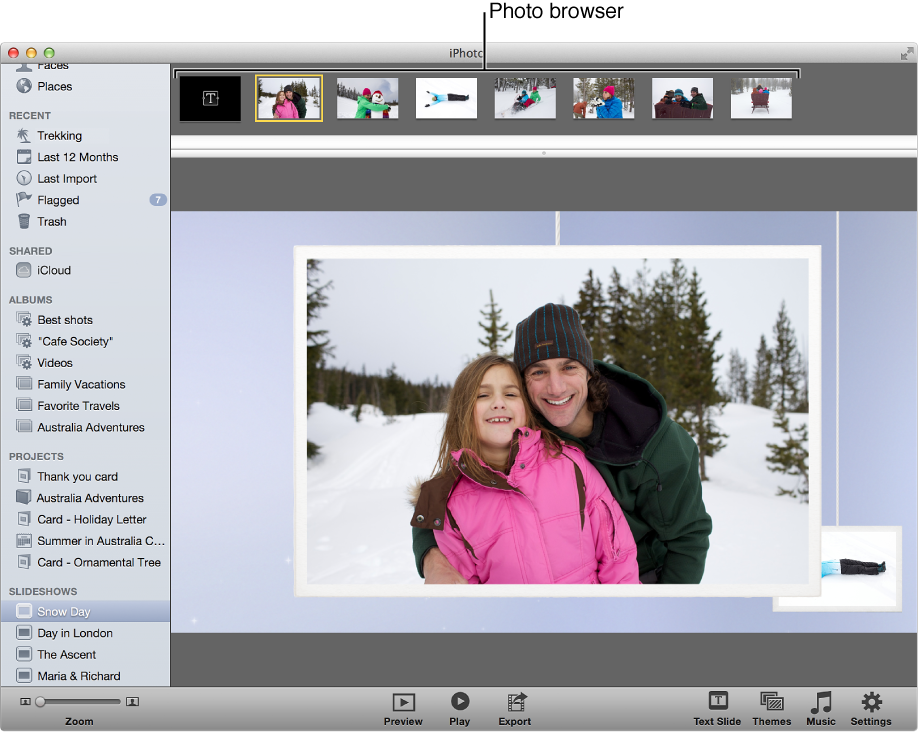Open the Flagged photos collection
Screen dimensions: 918x732
pos(64,199)
